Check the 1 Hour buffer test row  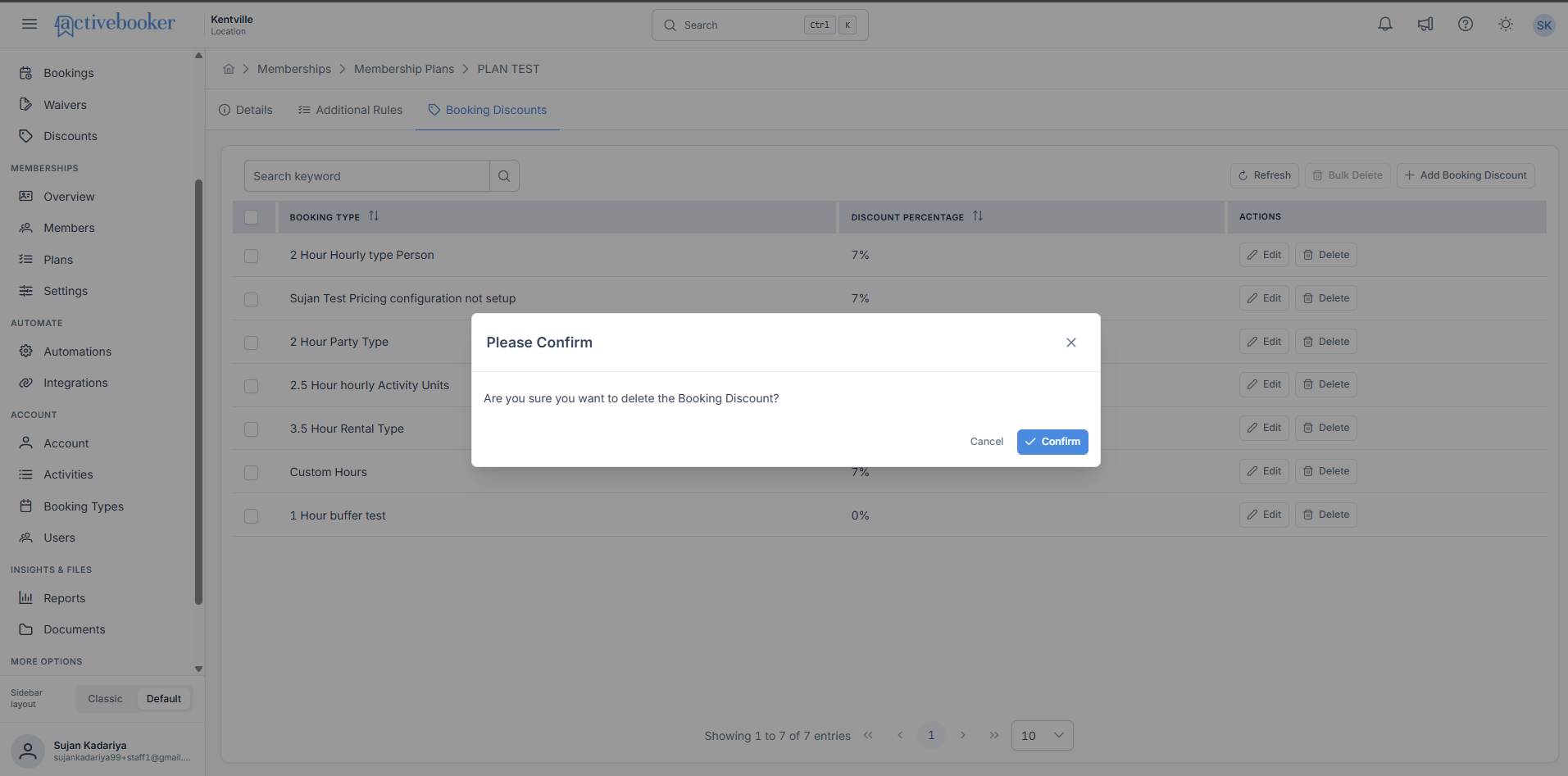pos(251,516)
